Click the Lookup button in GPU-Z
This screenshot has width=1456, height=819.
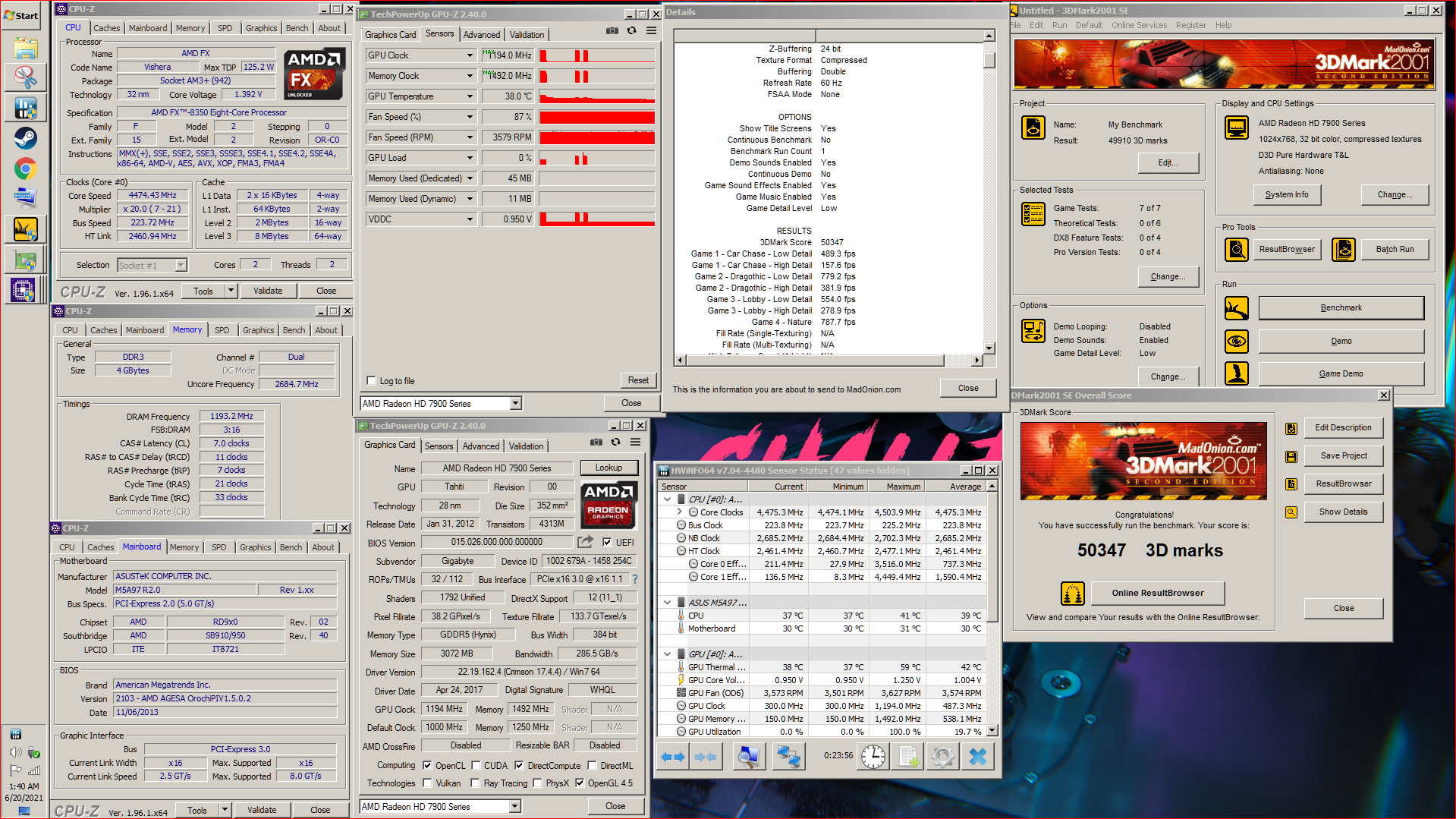[x=609, y=468]
